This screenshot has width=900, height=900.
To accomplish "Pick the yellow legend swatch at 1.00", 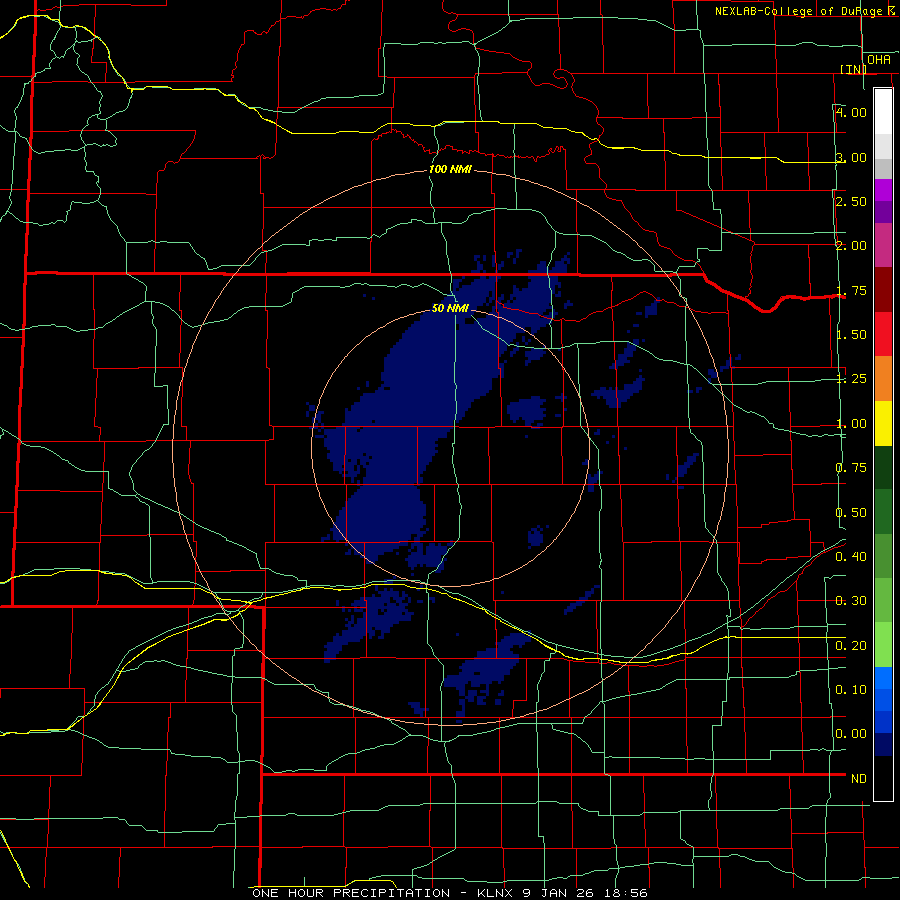I will pos(883,423).
